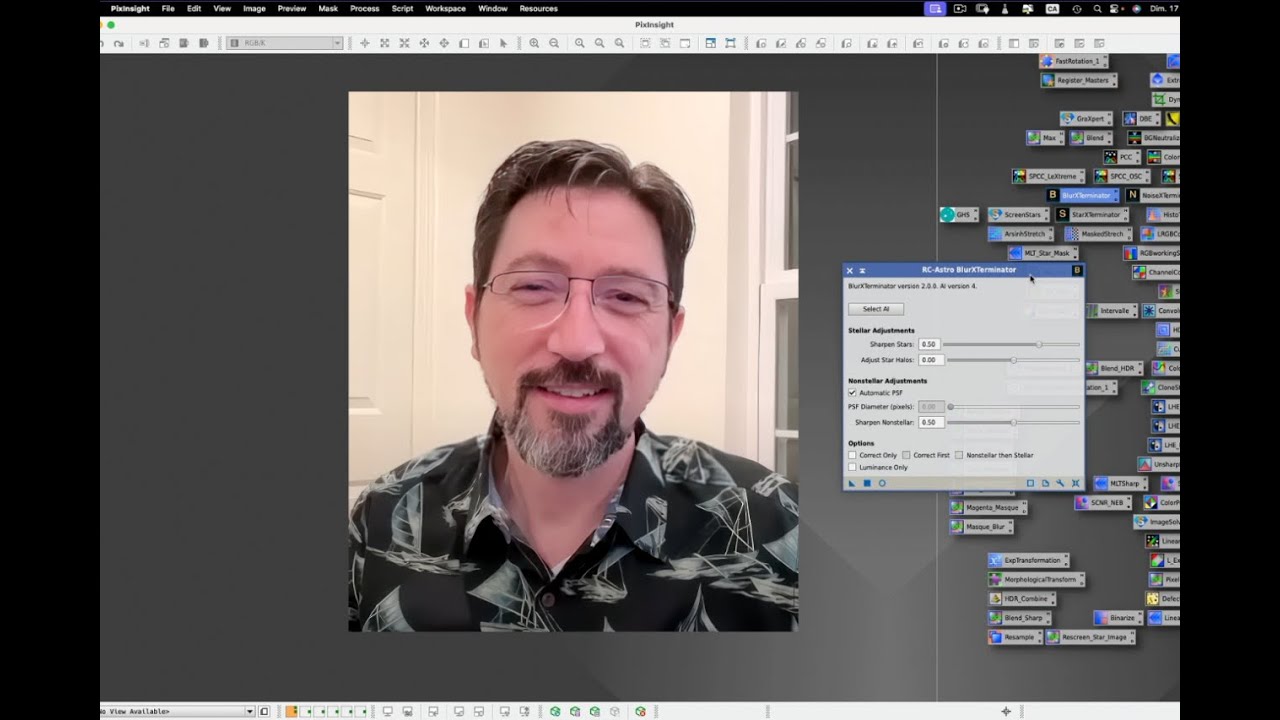The width and height of the screenshot is (1280, 720).
Task: Enable the Correct Only checkbox
Action: tap(852, 455)
